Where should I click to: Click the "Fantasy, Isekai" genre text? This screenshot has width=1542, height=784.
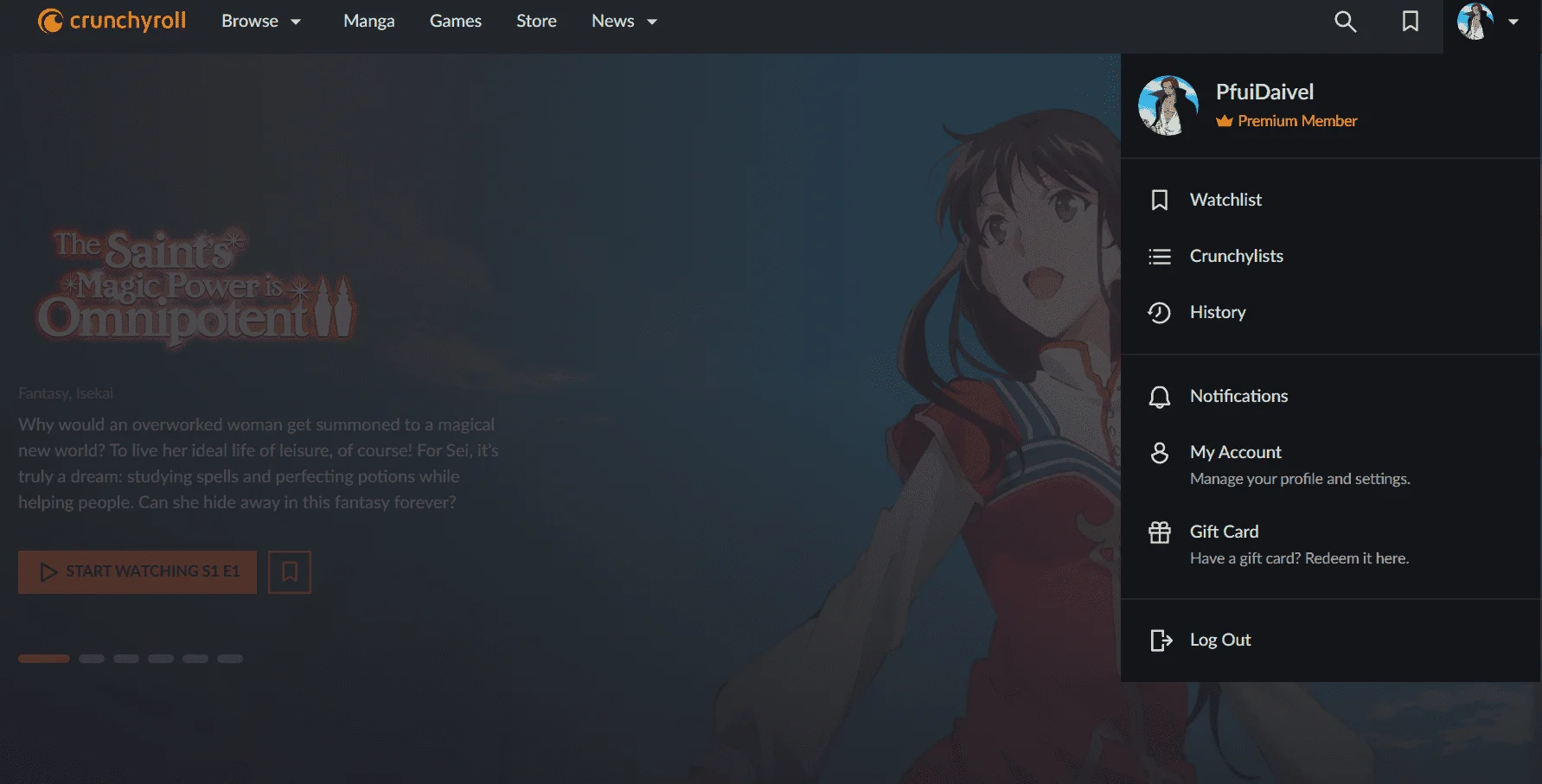coord(66,393)
